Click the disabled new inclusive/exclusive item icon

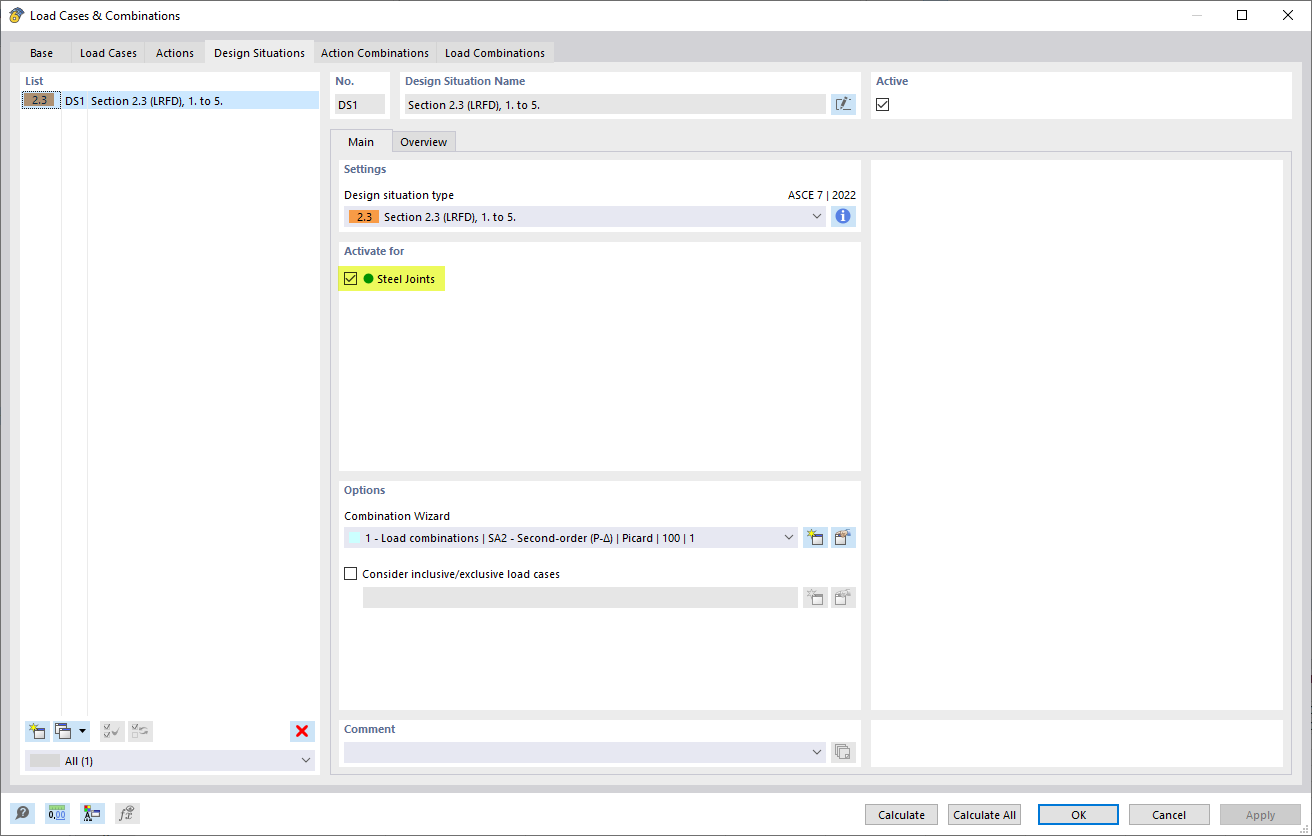click(815, 598)
